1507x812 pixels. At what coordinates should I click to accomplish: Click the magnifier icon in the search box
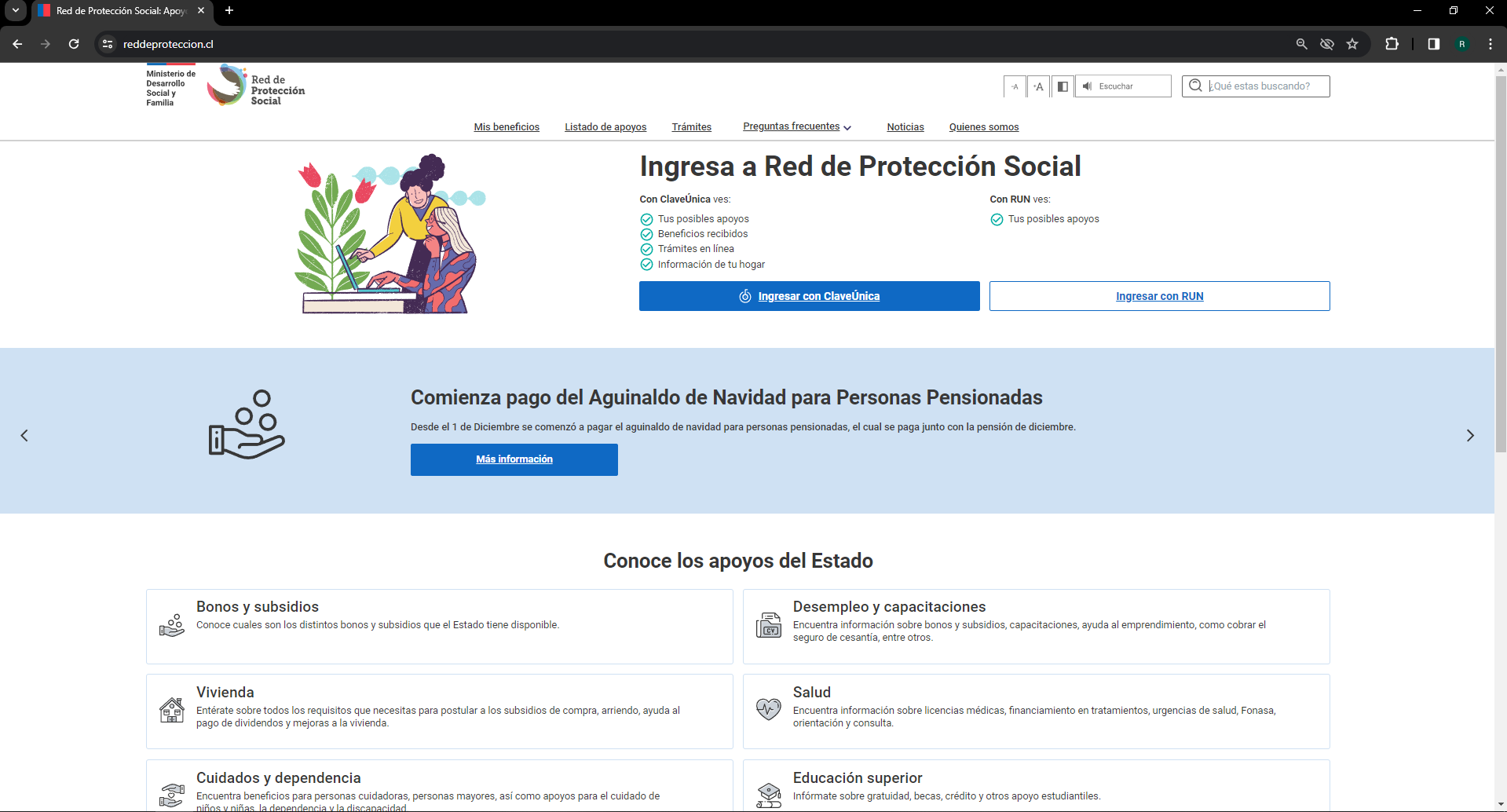click(x=1195, y=86)
